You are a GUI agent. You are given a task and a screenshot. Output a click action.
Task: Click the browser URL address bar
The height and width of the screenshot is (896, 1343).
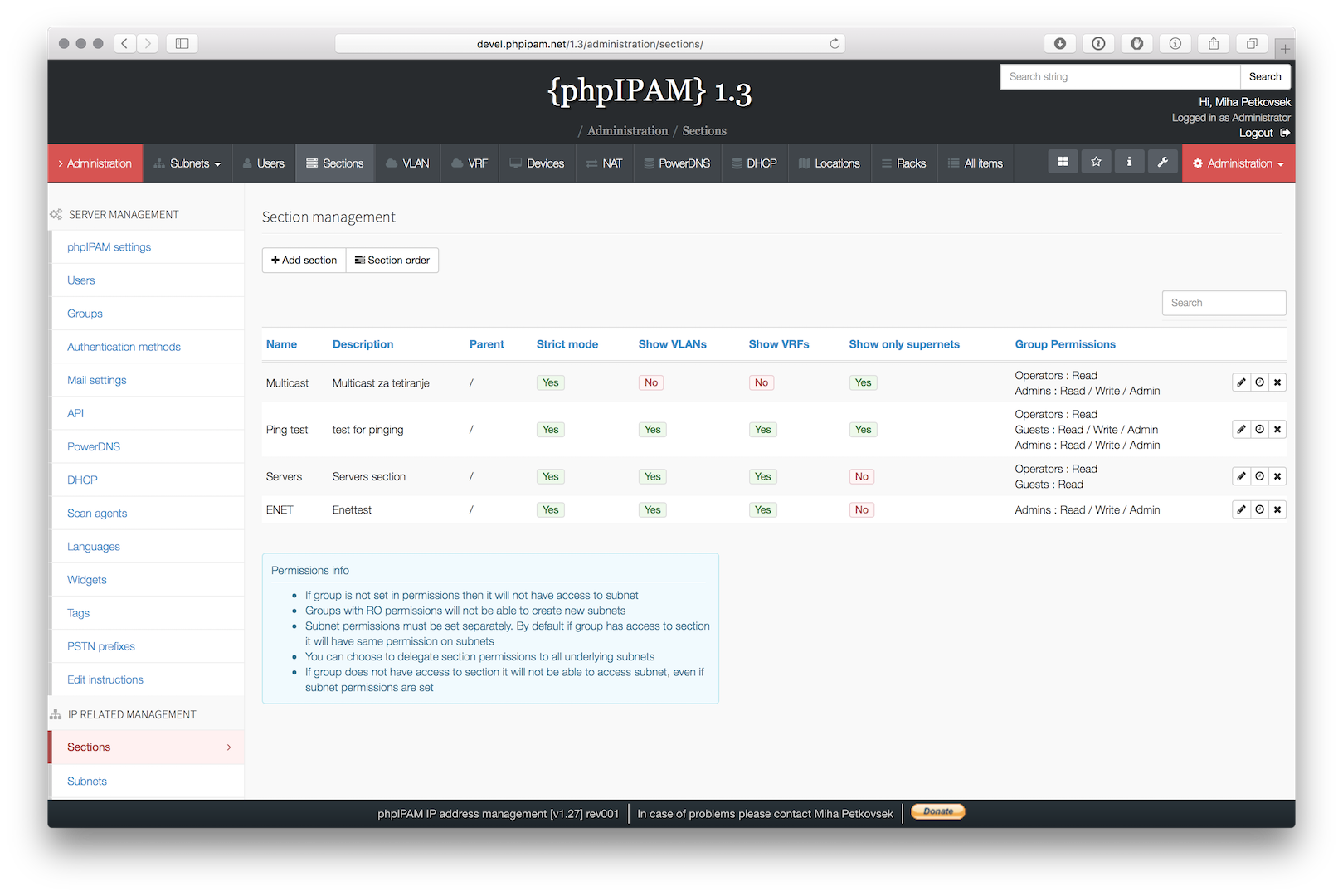click(590, 43)
